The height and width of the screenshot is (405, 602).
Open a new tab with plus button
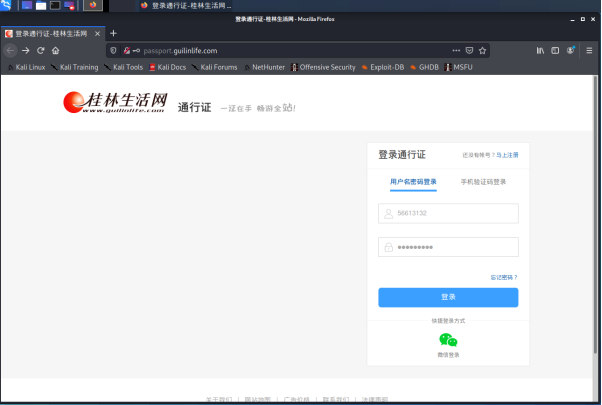pos(113,33)
